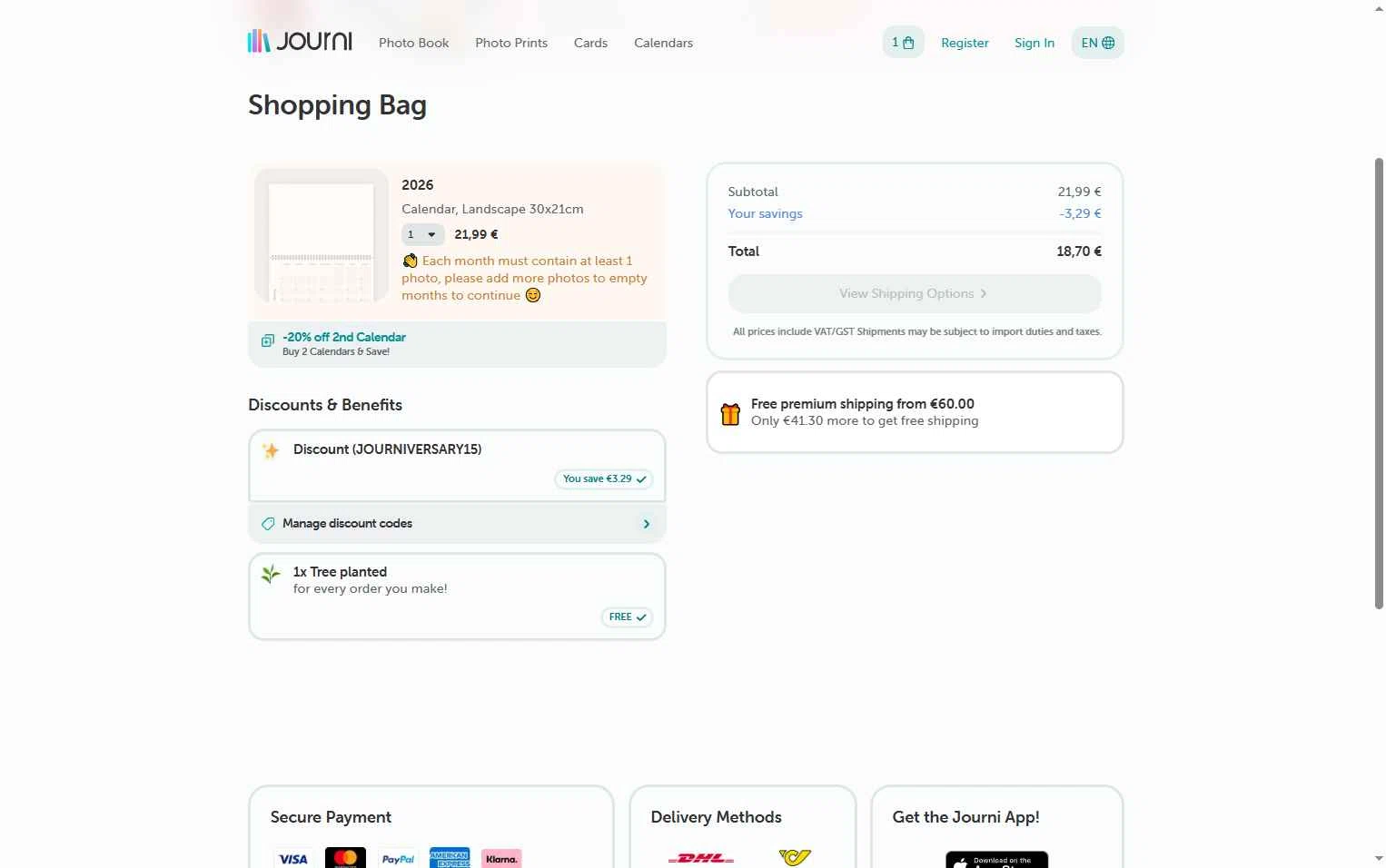Click the Klarna payment logo

tap(501, 859)
